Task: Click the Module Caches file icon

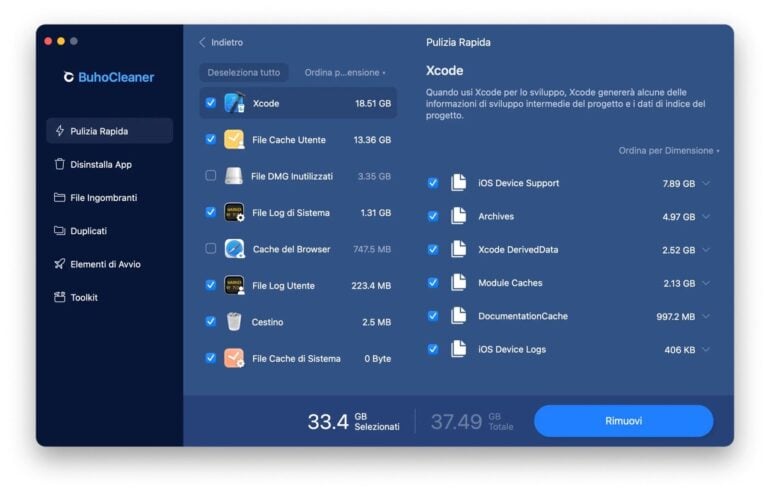Action: (x=459, y=282)
